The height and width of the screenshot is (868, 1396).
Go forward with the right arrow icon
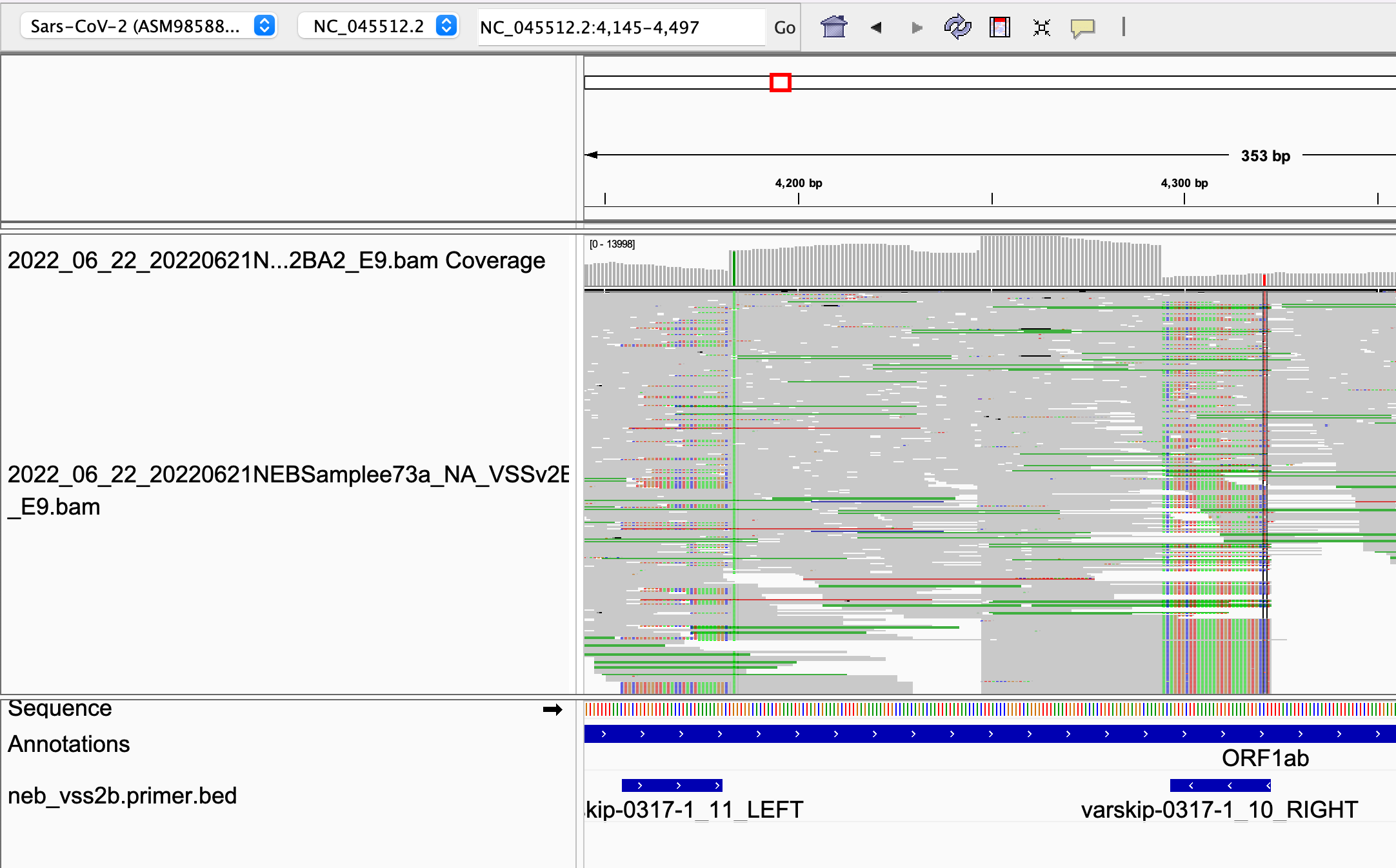(x=917, y=27)
